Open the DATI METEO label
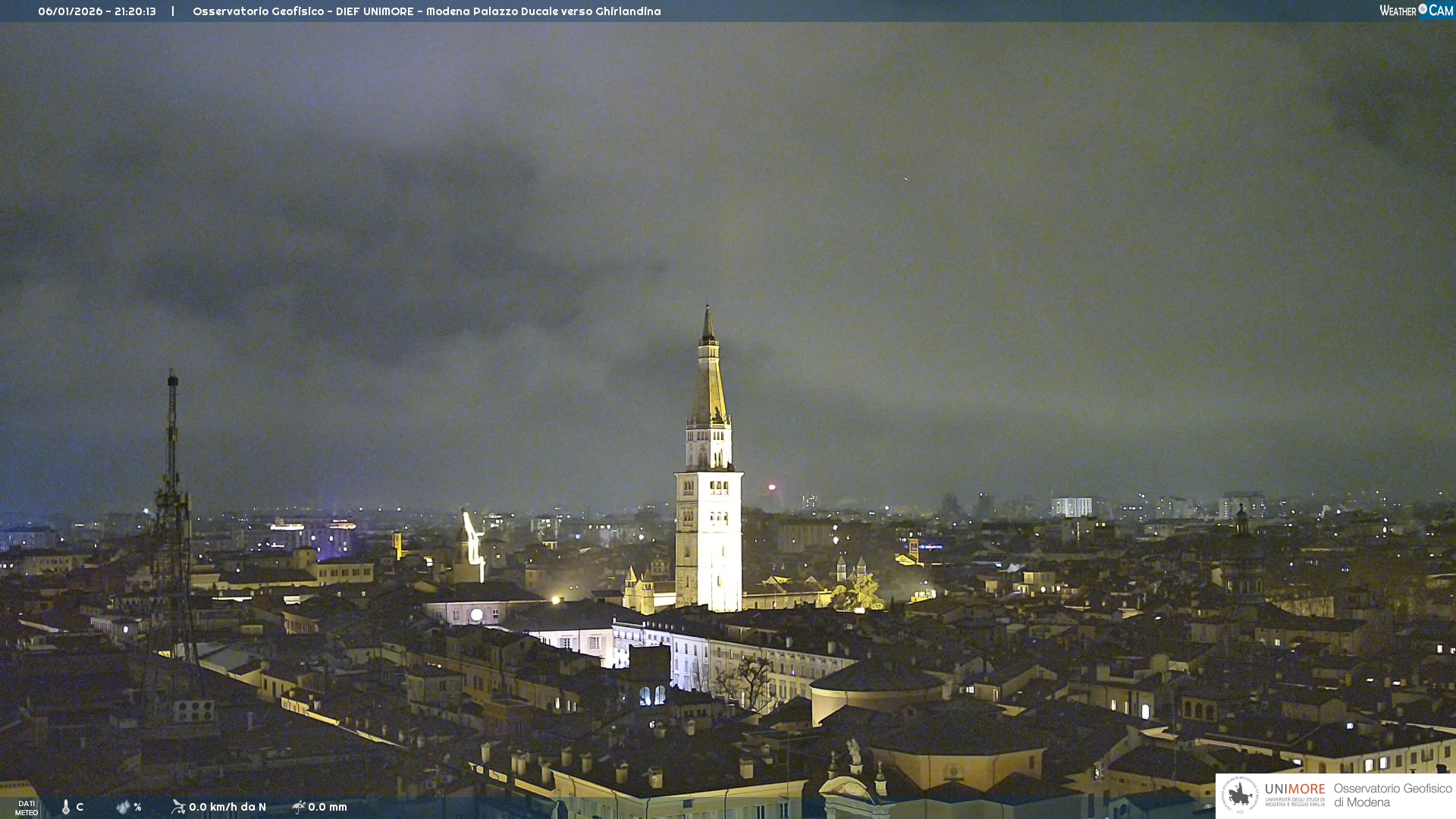 pos(27,808)
